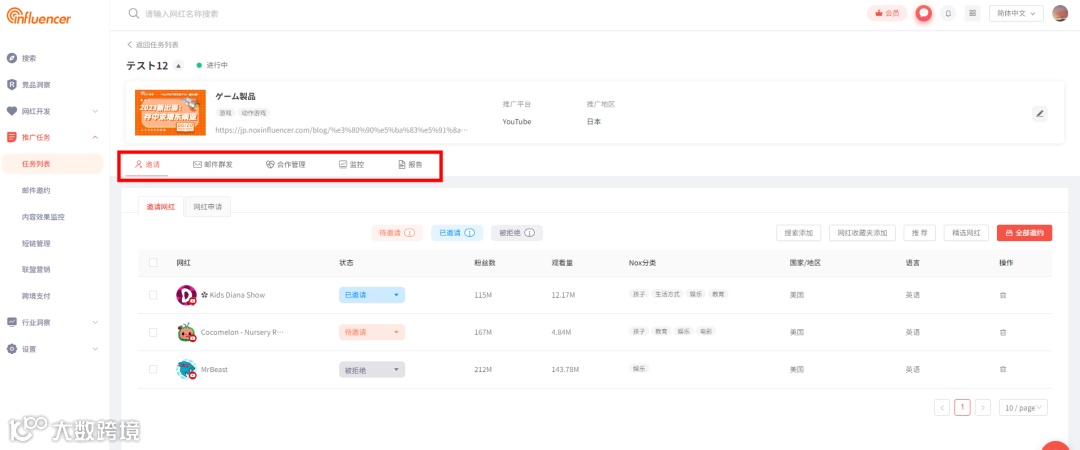
Task: Open the apps grid icon
Action: click(973, 13)
